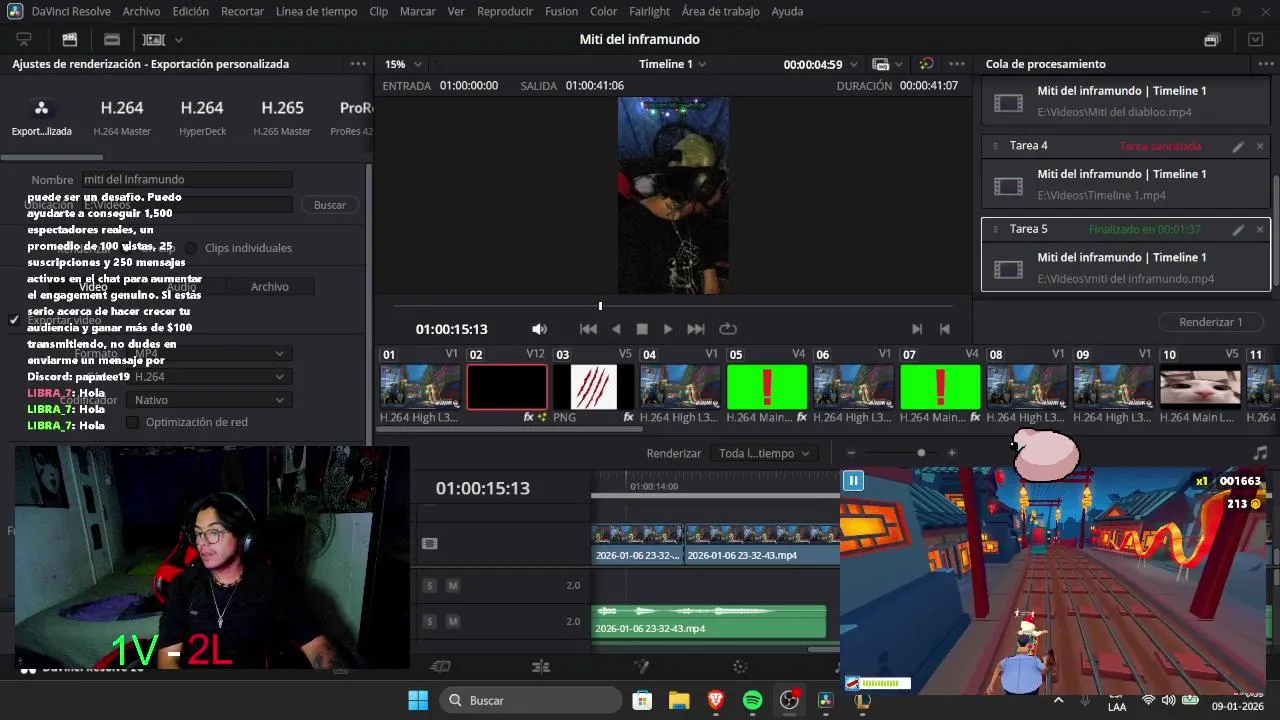Open the Fusion page wand icon
The height and width of the screenshot is (720, 1280).
(x=642, y=667)
